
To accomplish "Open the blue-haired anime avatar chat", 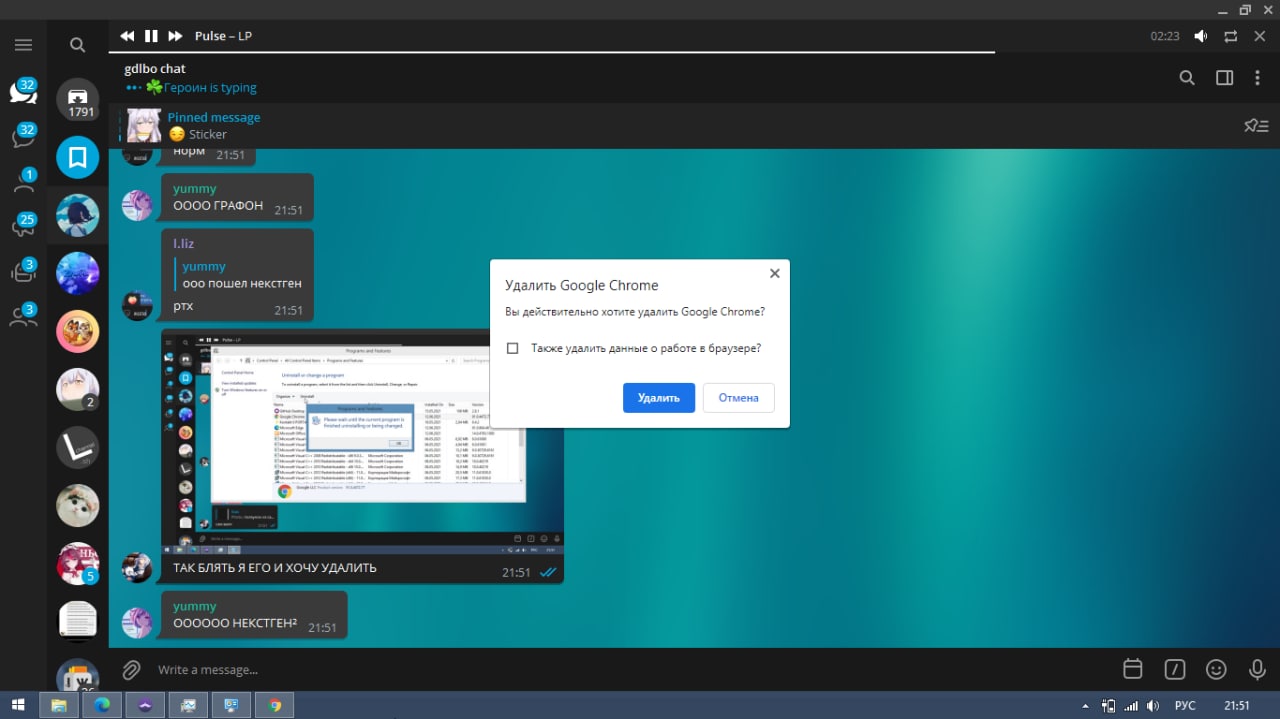I will click(78, 215).
